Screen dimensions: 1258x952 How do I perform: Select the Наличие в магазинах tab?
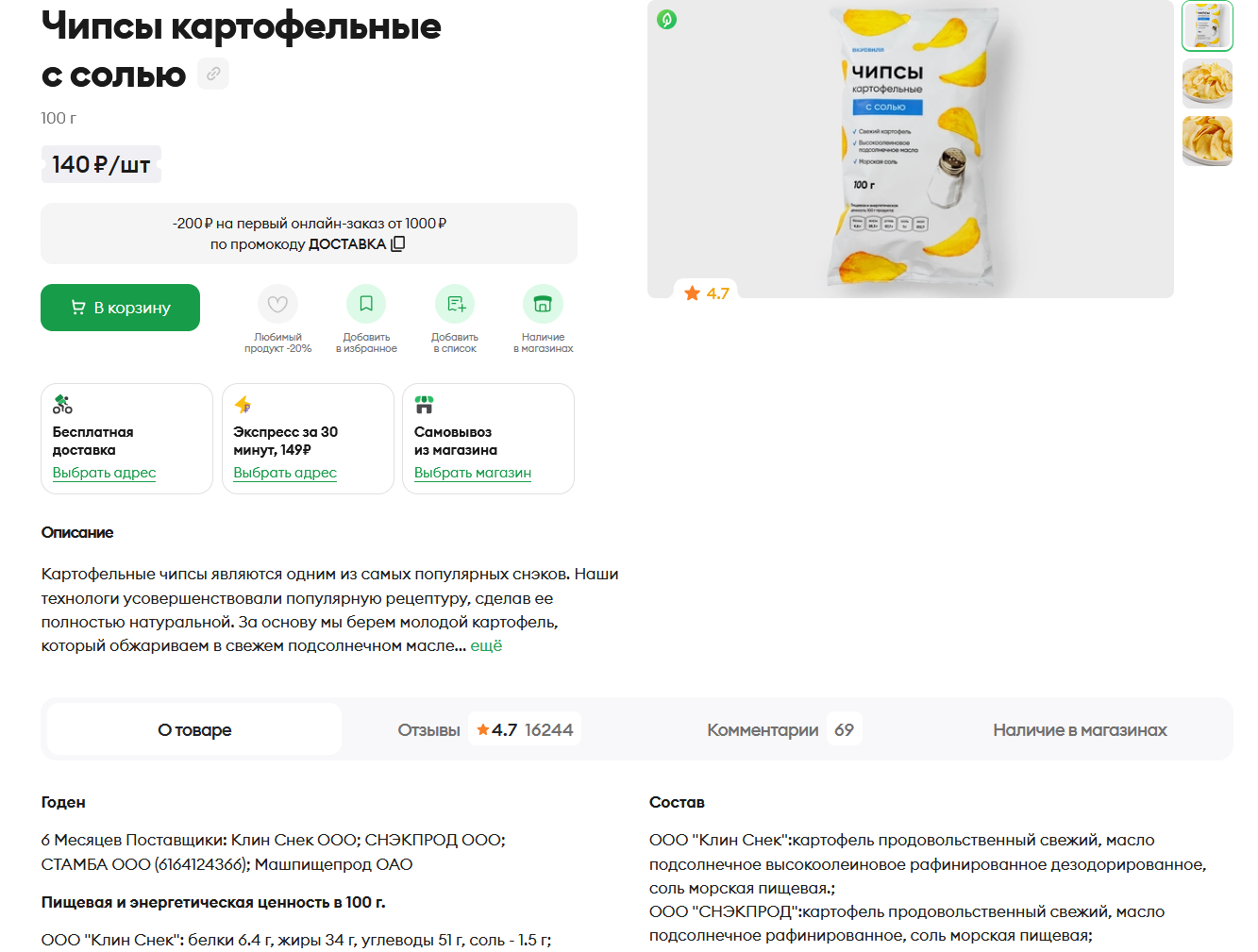click(x=1080, y=729)
